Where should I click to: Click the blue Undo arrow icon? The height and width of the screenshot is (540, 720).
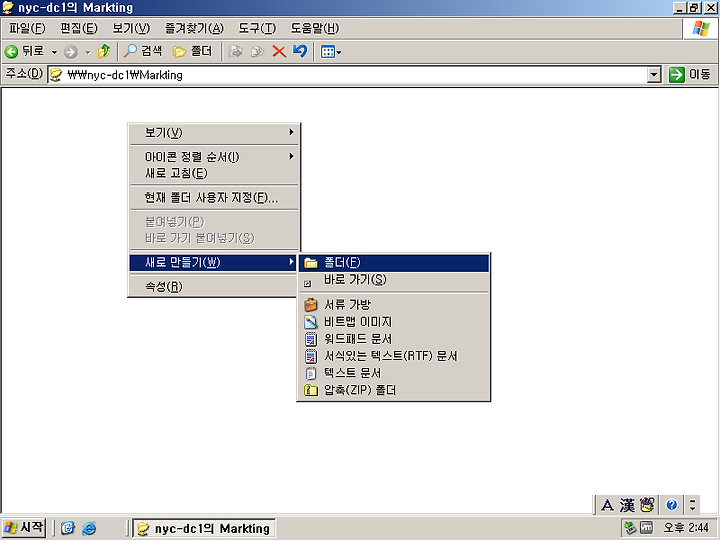300,51
